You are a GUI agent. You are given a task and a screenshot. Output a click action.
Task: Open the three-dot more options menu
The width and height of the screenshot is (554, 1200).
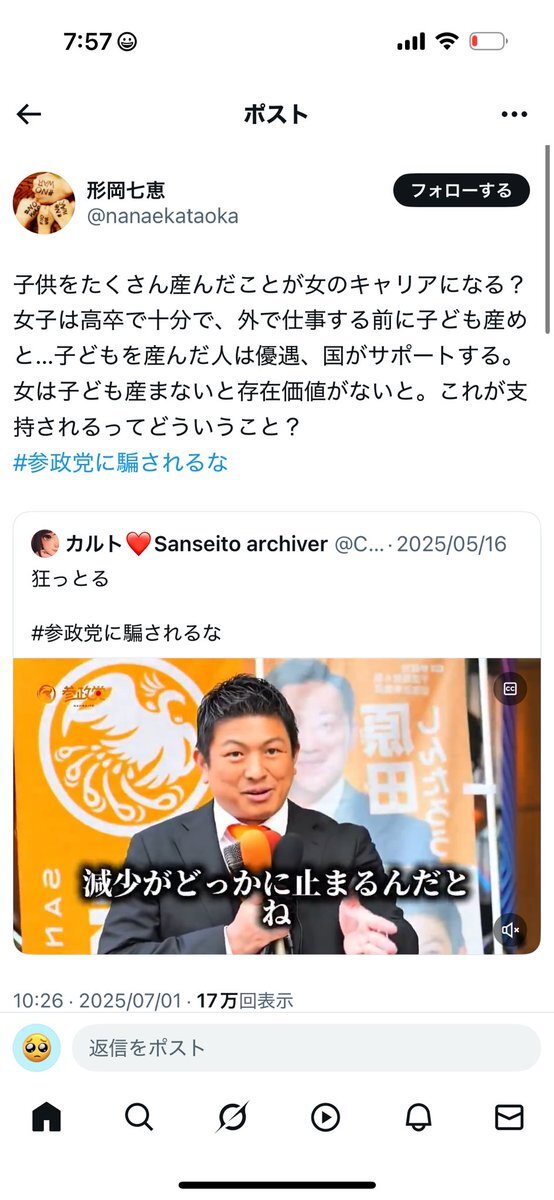click(x=513, y=114)
